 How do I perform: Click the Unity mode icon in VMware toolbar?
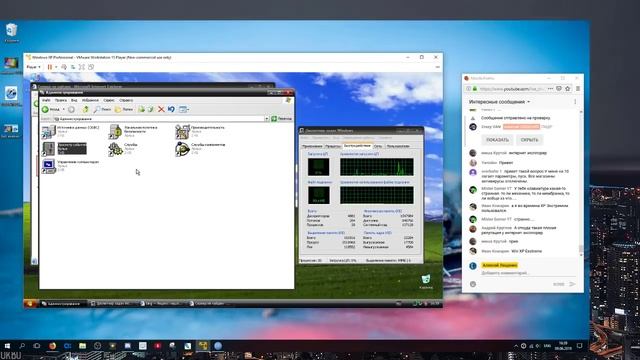tap(91, 67)
